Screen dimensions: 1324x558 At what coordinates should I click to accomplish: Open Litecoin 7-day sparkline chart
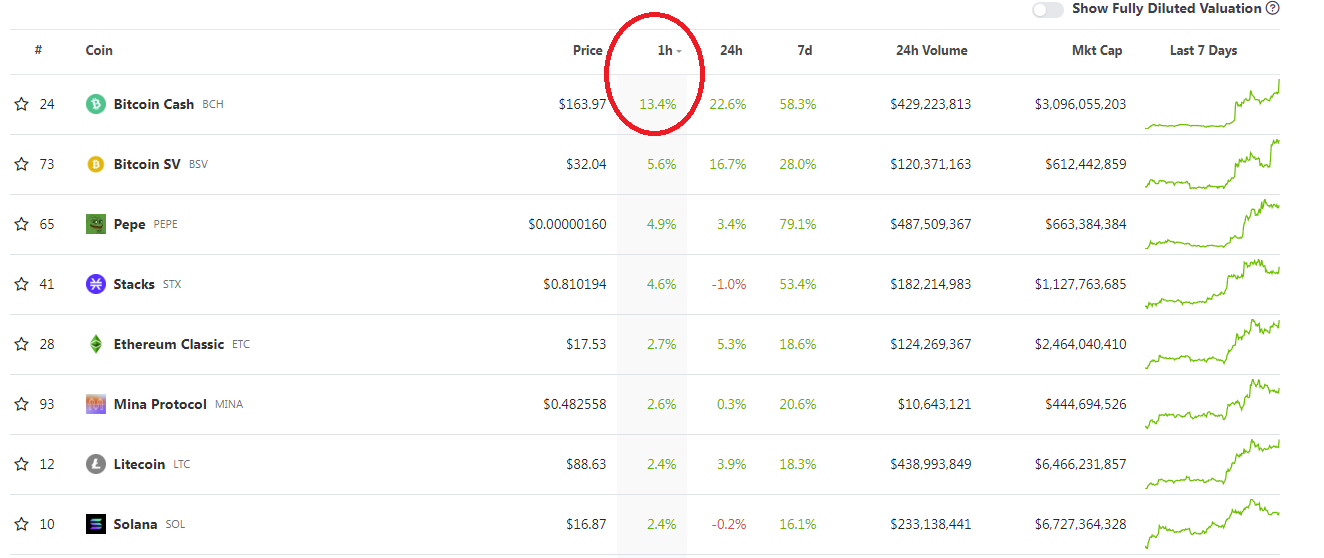1212,464
